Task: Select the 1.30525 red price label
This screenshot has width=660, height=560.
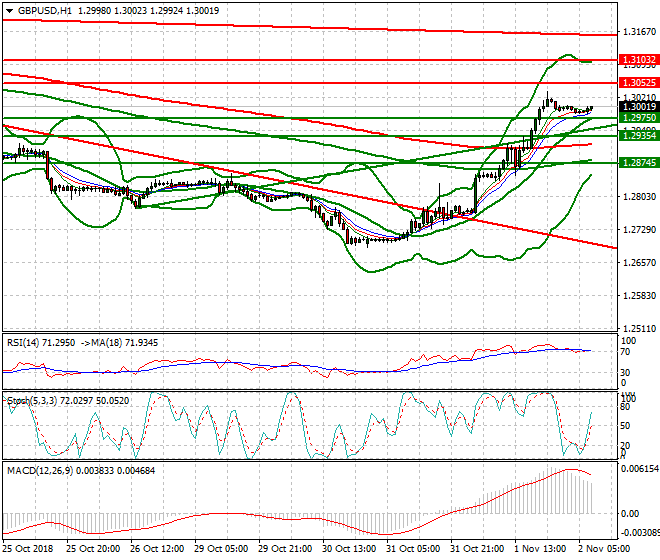Action: point(639,83)
